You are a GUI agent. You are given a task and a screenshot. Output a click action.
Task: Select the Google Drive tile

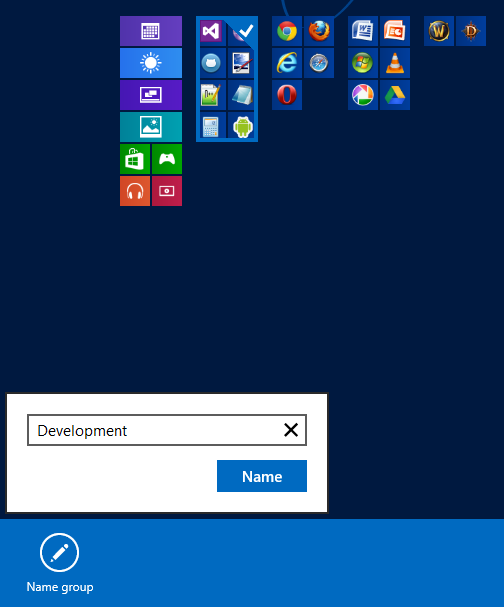tap(395, 95)
